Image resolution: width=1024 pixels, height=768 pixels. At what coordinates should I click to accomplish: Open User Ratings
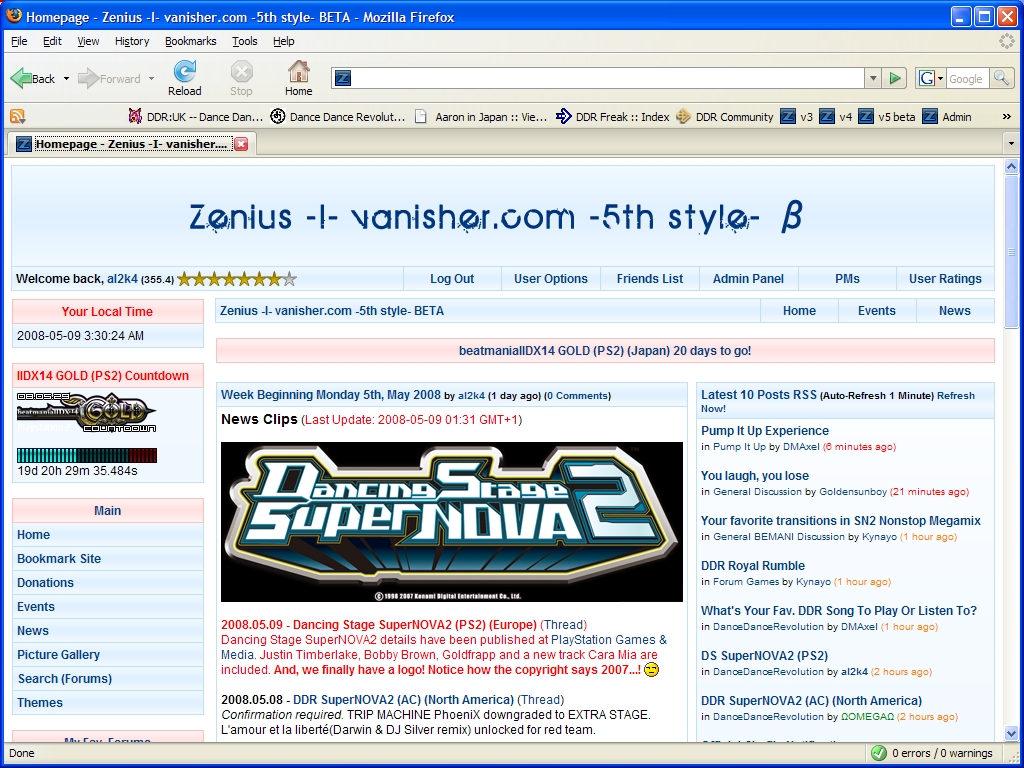click(946, 279)
